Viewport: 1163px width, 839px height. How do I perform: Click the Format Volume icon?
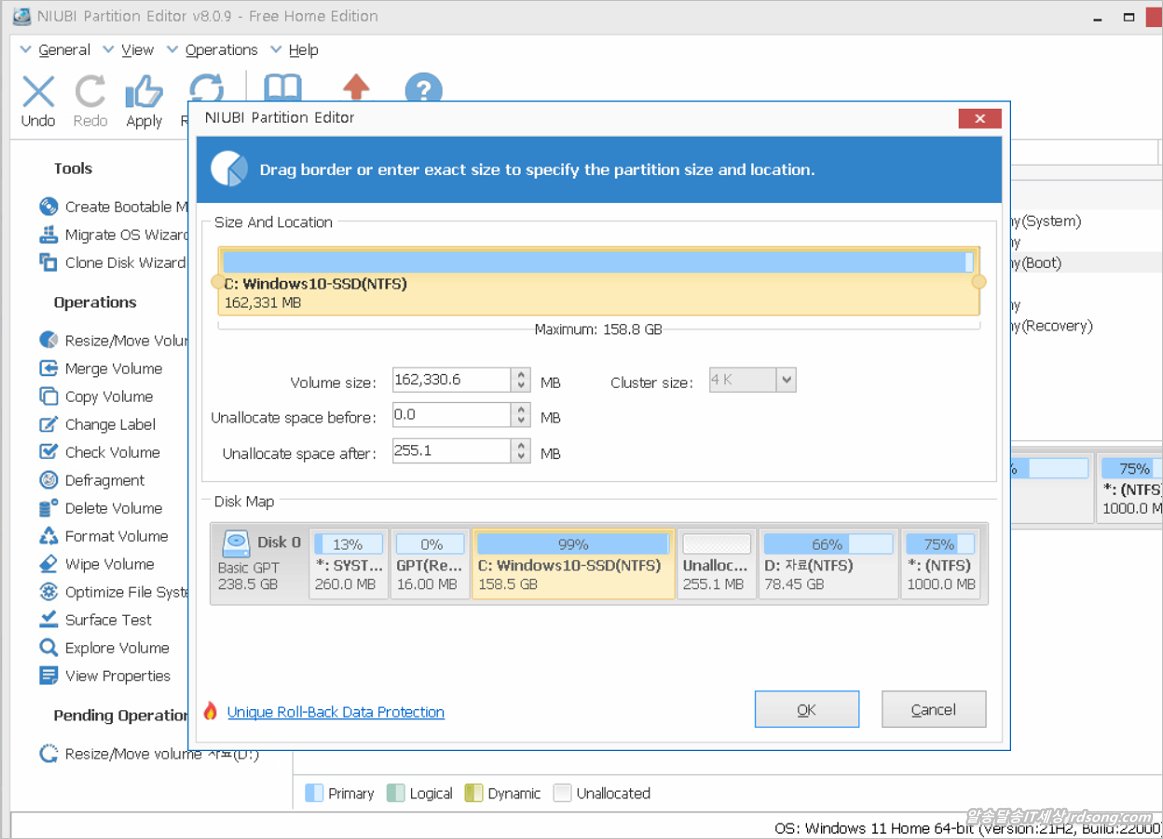click(48, 537)
